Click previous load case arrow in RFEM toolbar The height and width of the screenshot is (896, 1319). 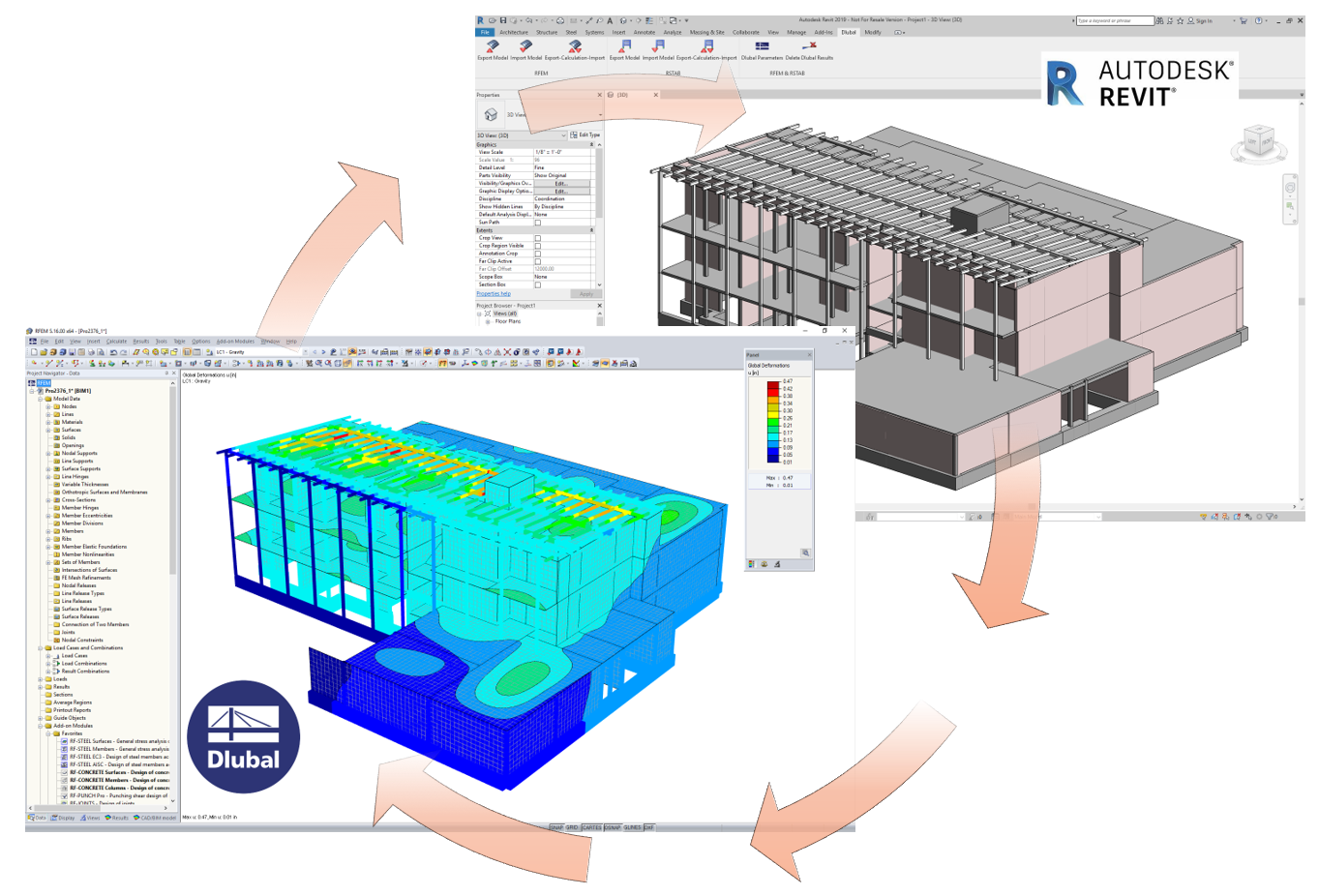315,352
